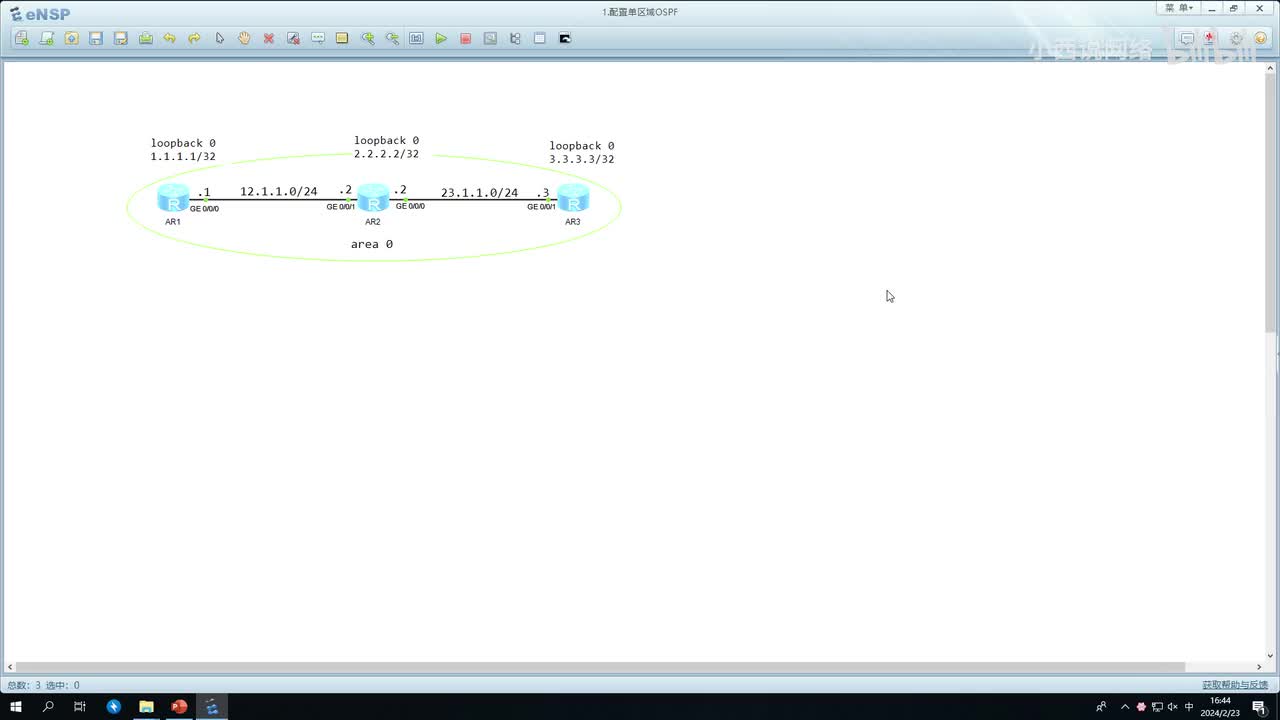The height and width of the screenshot is (720, 1280).
Task: Select the shape palette tool
Action: tap(342, 38)
